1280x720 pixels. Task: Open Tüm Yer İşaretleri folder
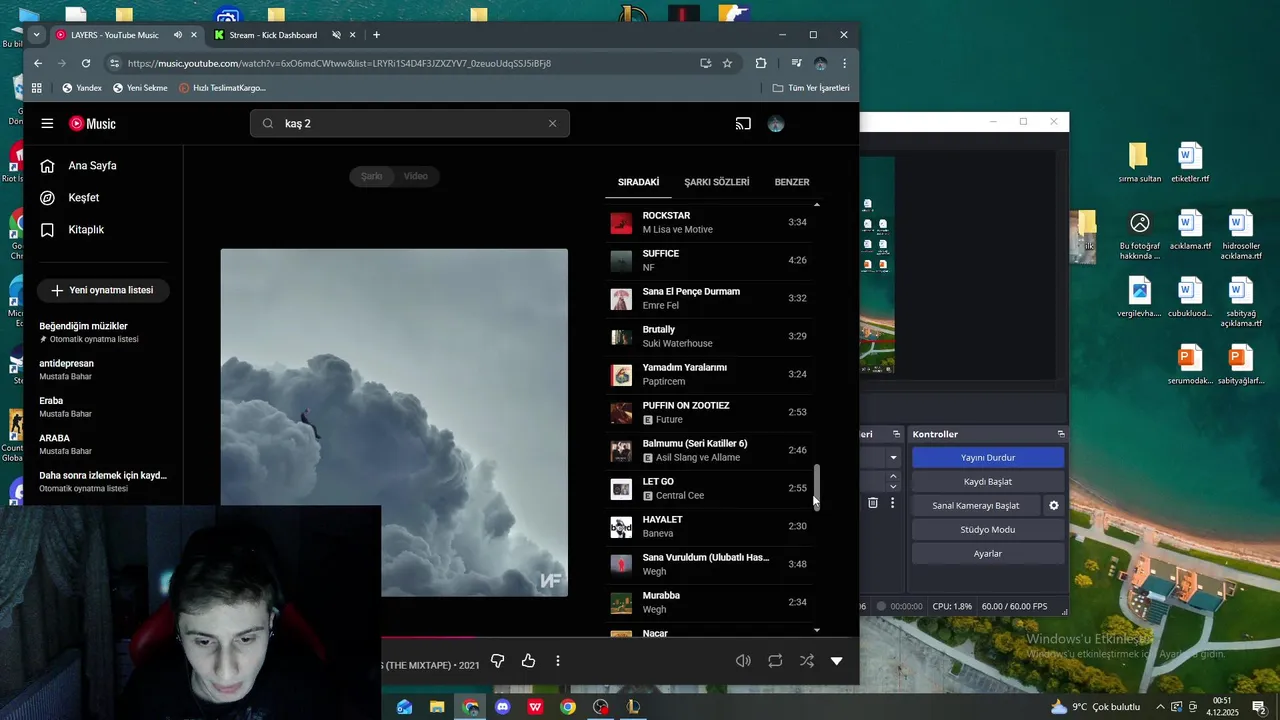811,88
